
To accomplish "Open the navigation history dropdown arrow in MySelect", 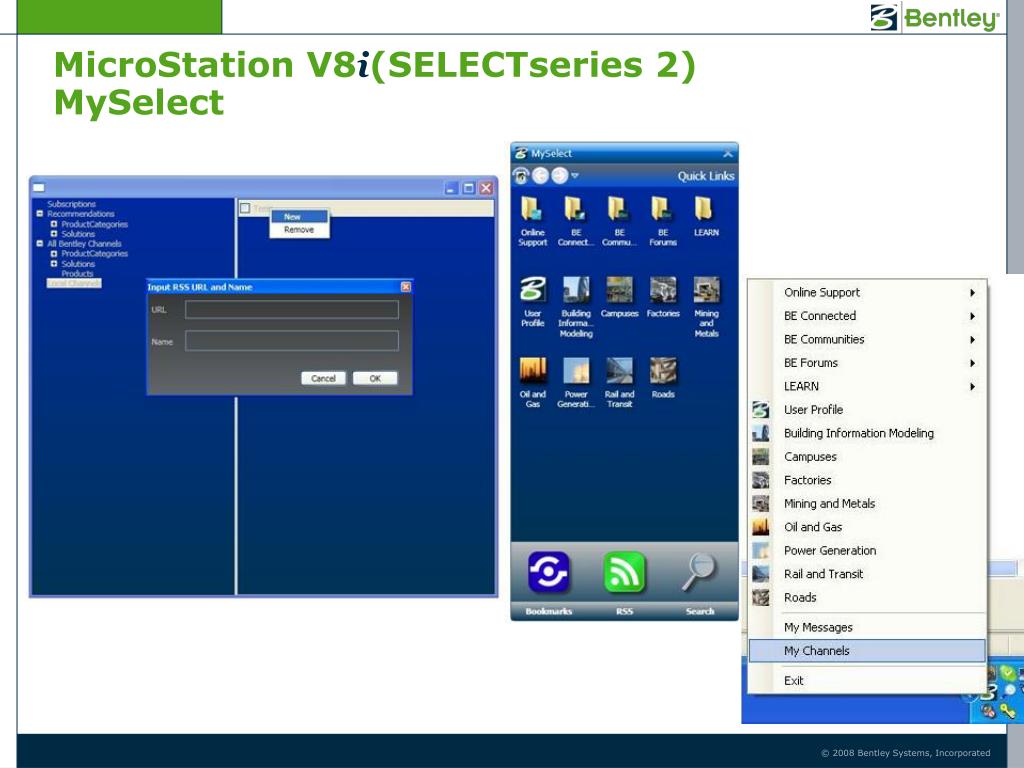I will coord(575,176).
